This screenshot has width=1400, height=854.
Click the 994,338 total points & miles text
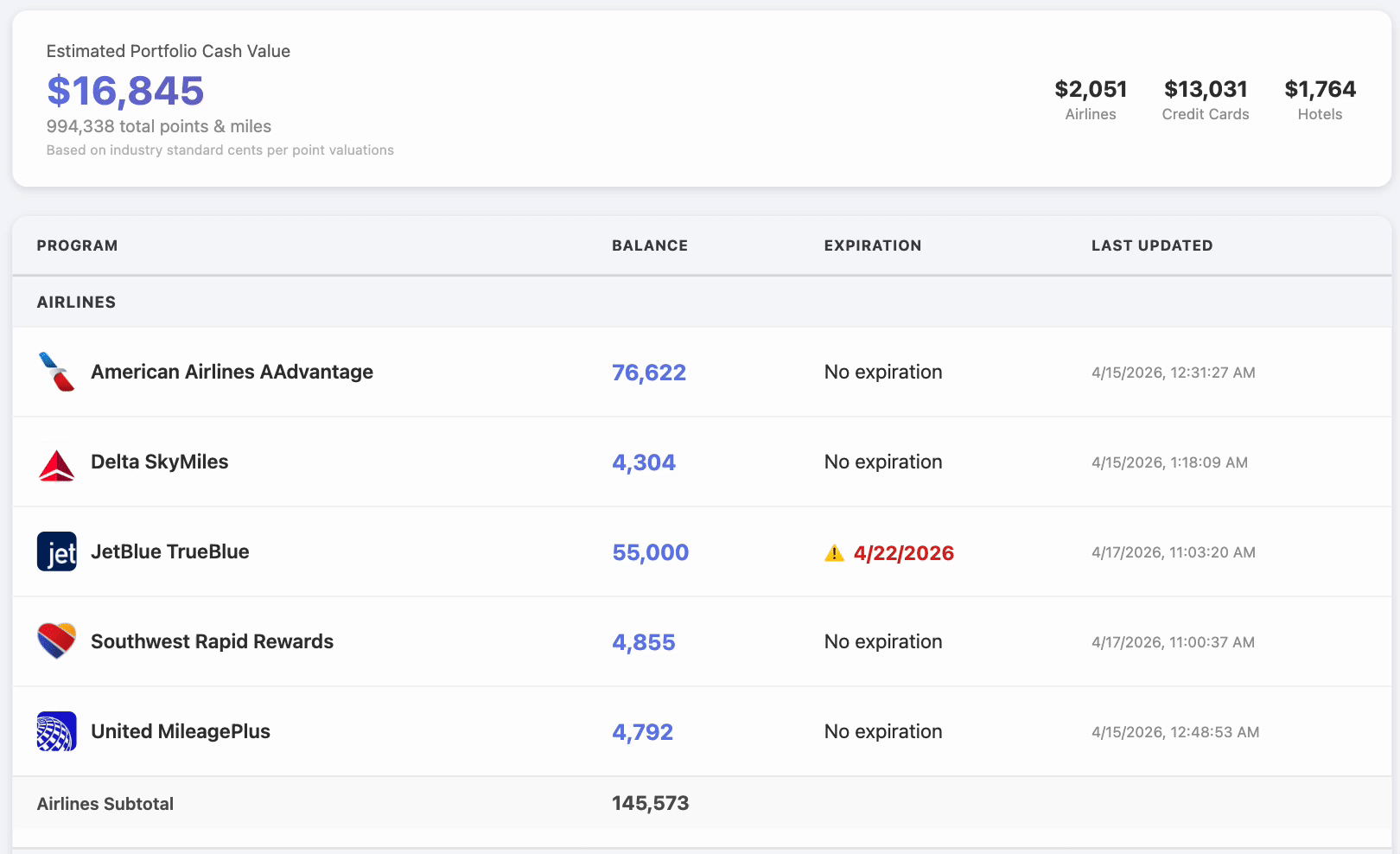point(159,126)
